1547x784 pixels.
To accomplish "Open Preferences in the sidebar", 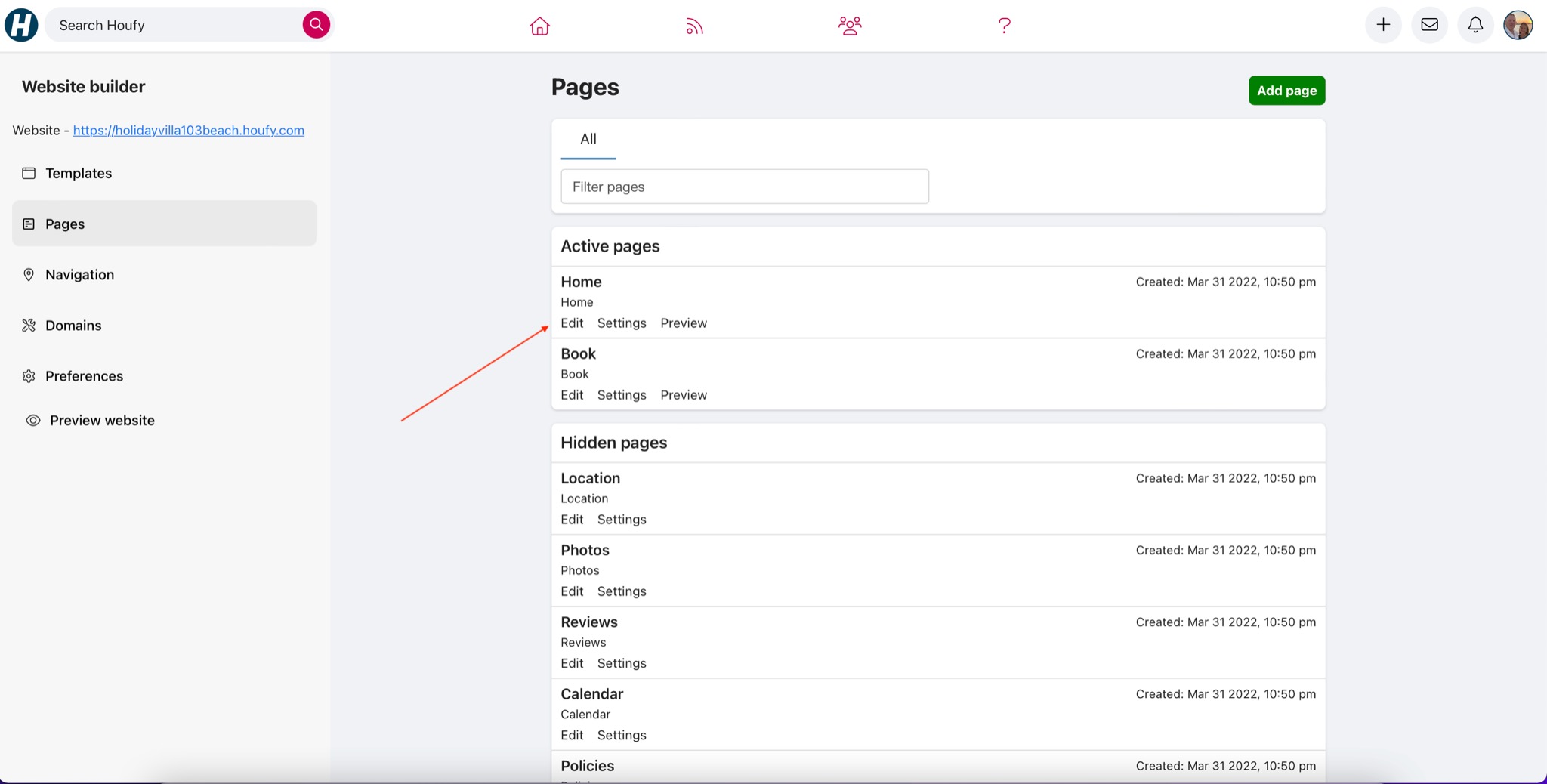I will (x=164, y=375).
